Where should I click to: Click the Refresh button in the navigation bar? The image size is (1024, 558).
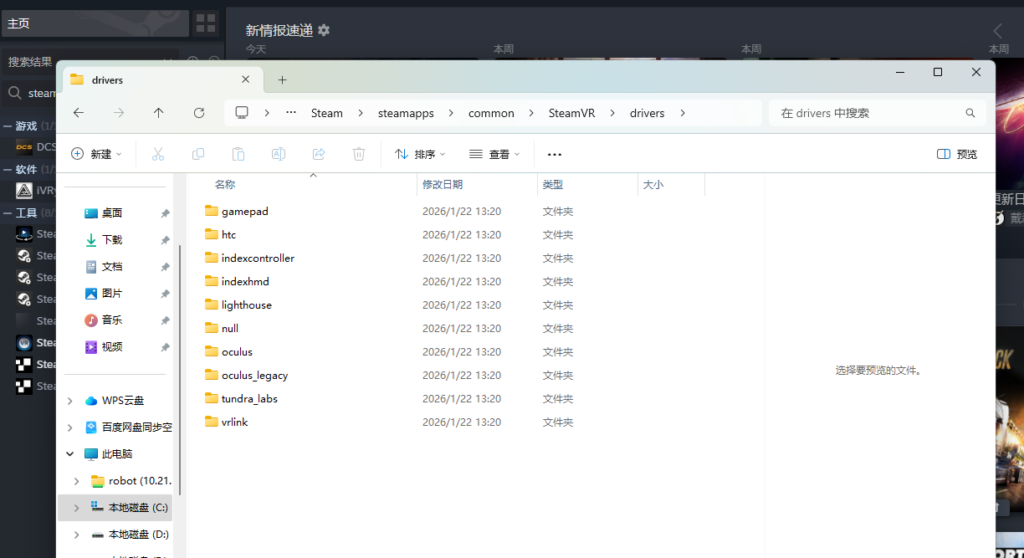point(199,113)
